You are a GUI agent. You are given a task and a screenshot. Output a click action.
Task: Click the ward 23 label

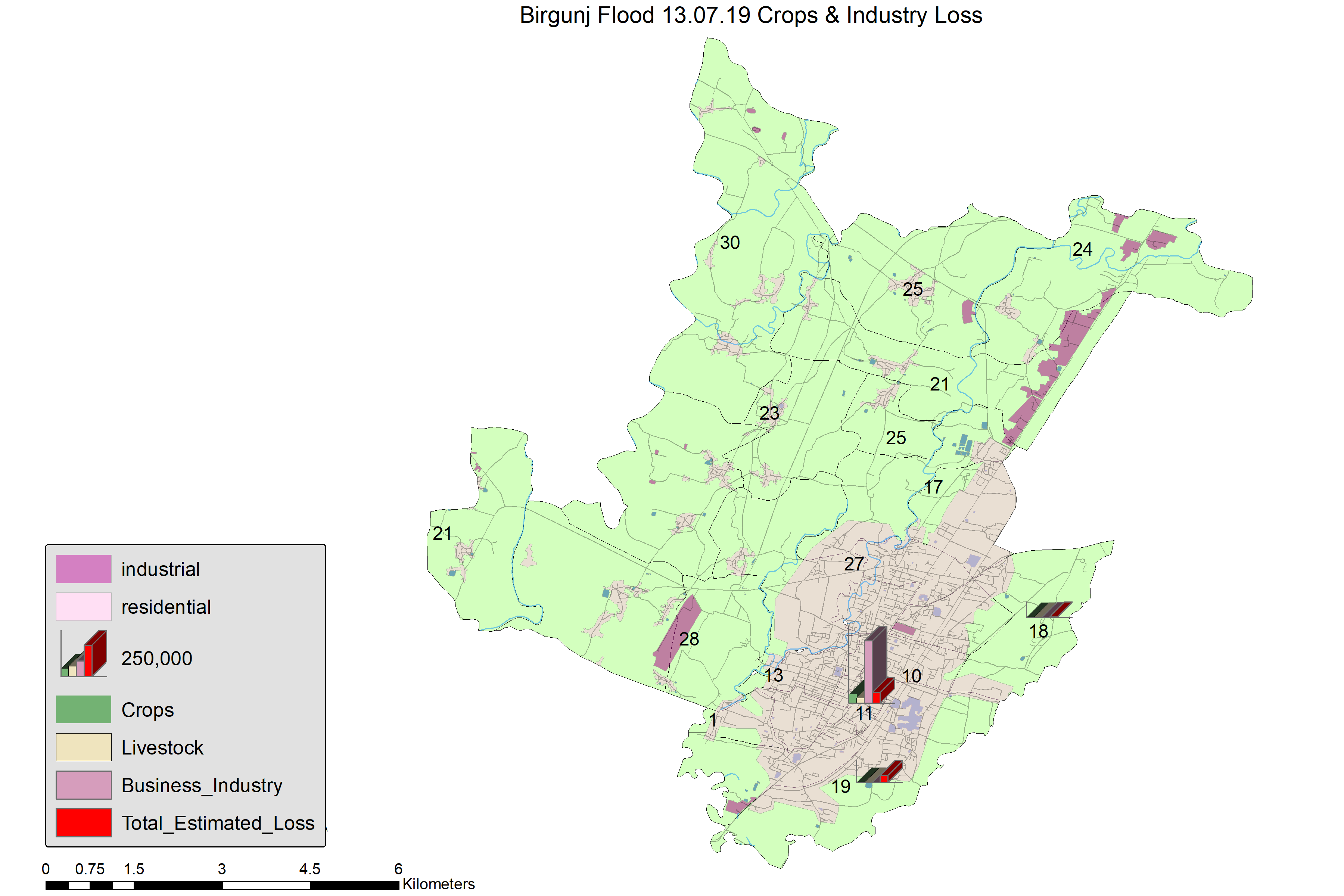[769, 413]
